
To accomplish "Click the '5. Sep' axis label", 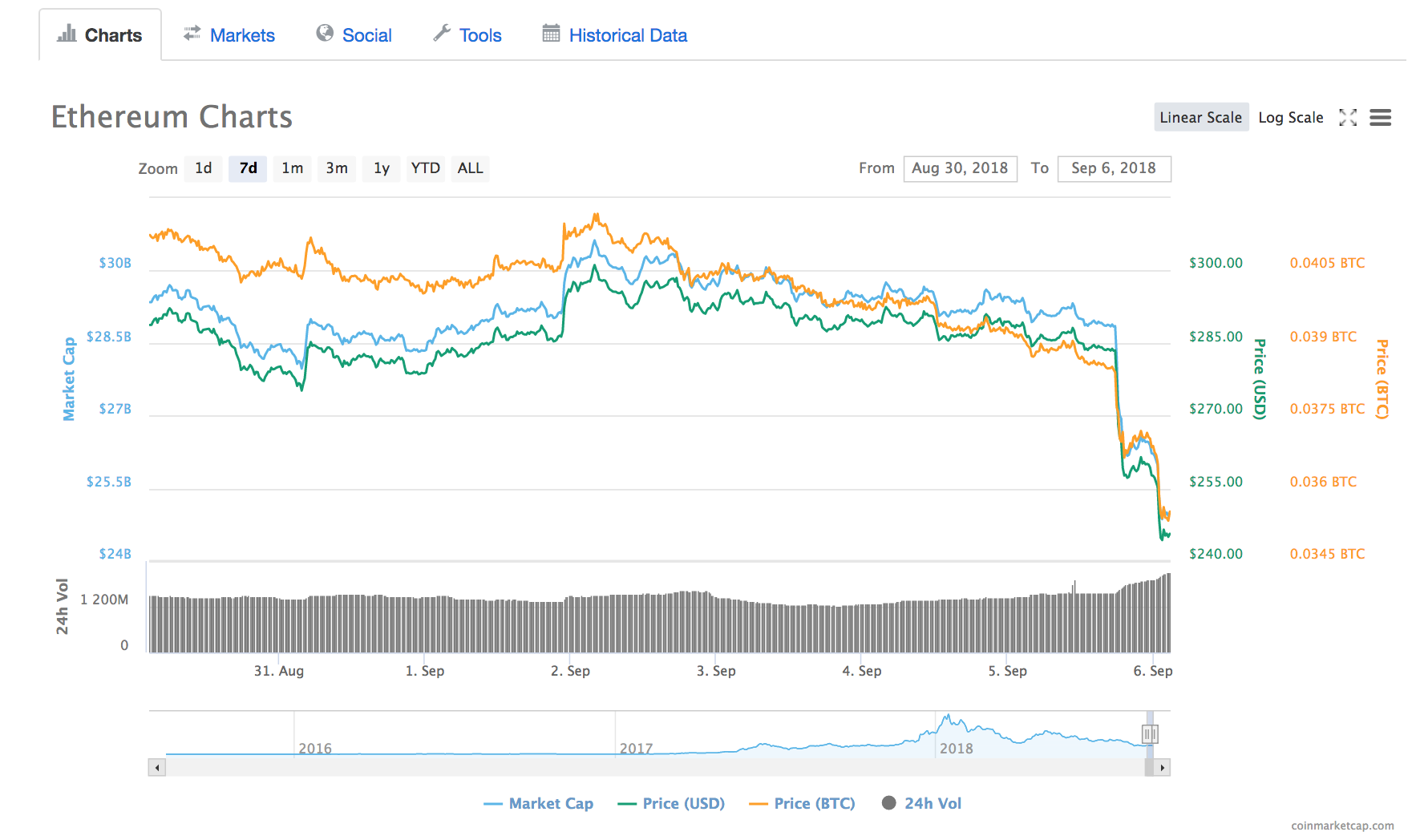I will (1007, 671).
